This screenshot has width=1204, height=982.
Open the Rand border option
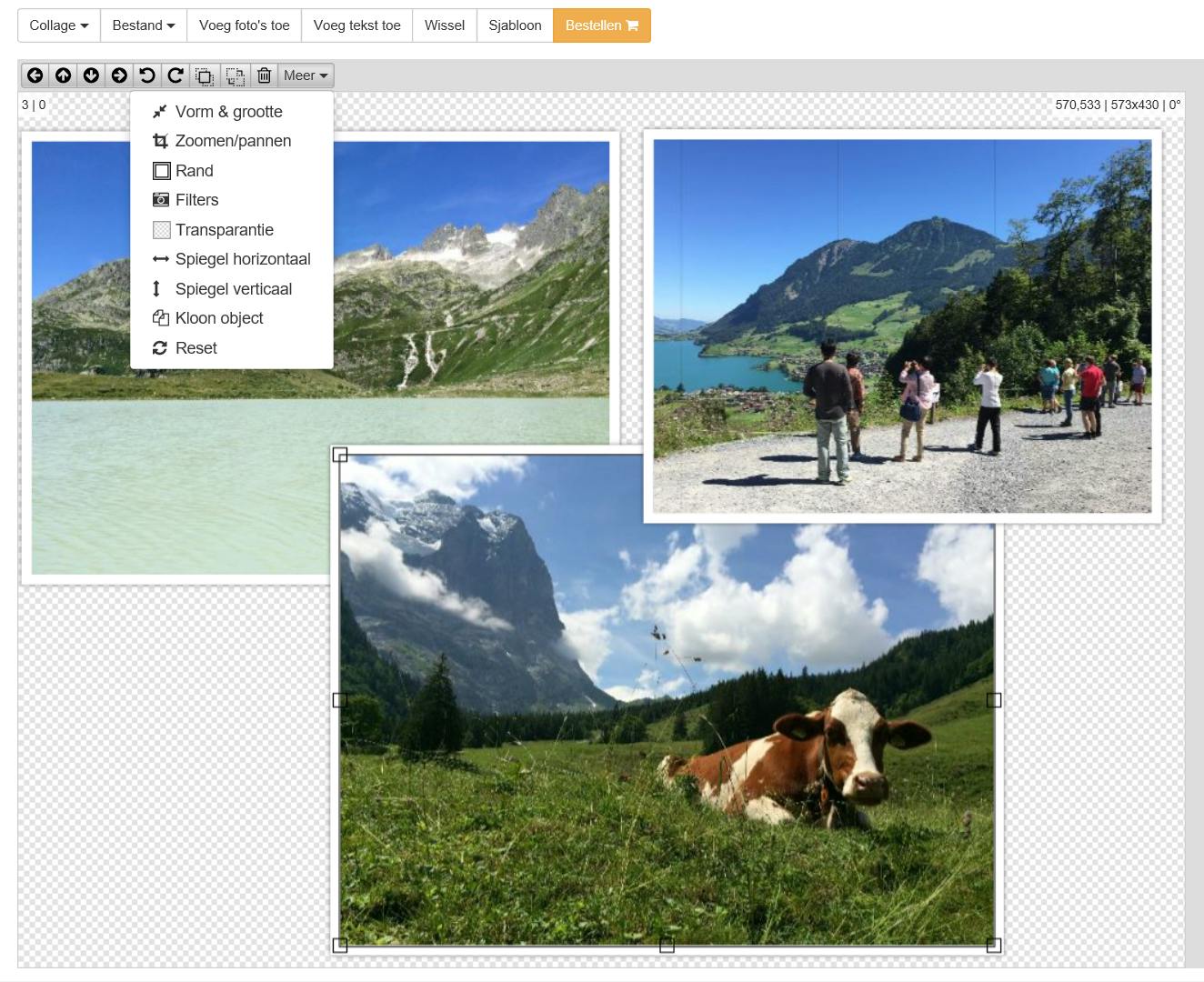click(232, 171)
